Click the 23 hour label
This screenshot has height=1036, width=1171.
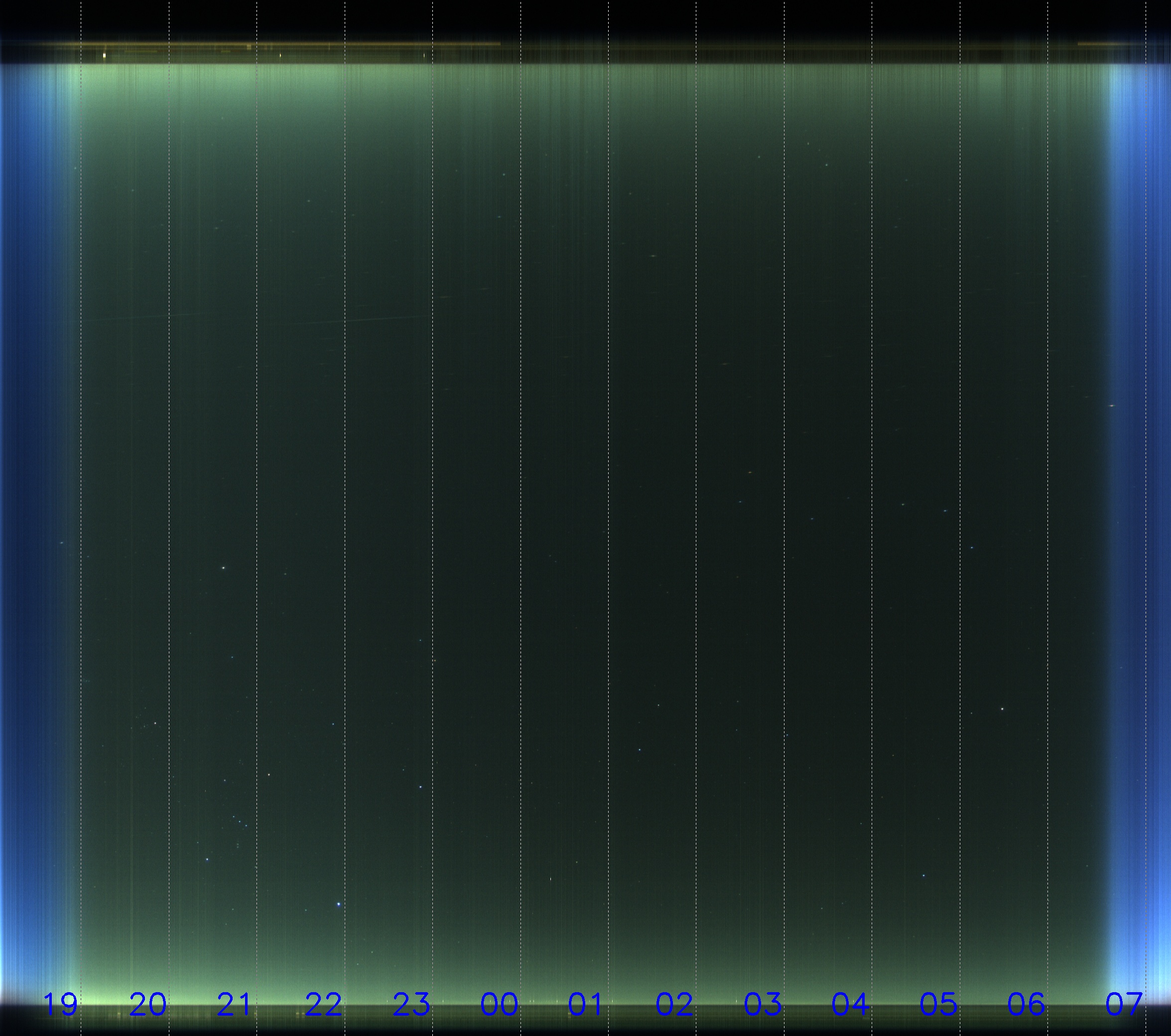point(411,1005)
